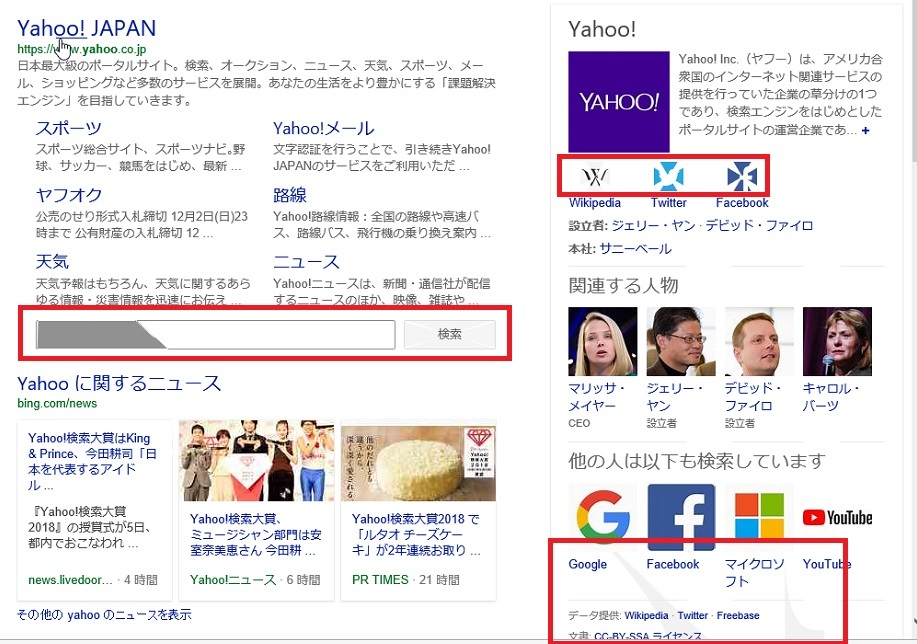
Task: Open the Google logo in related searches
Action: tap(603, 518)
